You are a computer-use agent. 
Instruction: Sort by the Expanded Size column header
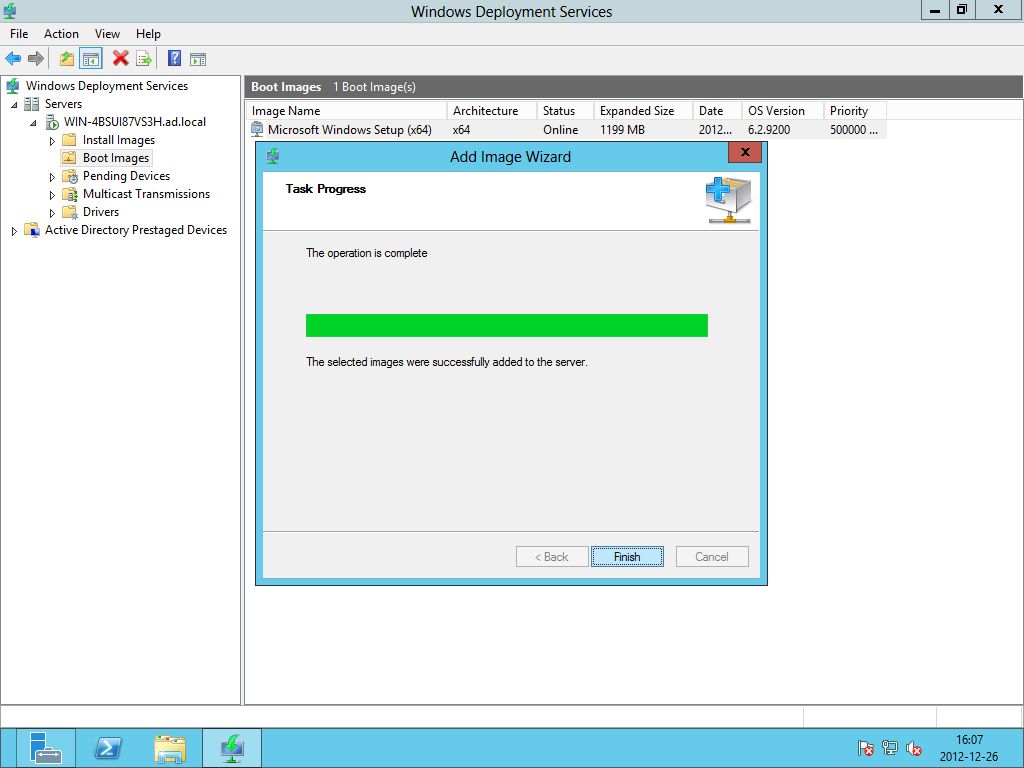coord(643,110)
